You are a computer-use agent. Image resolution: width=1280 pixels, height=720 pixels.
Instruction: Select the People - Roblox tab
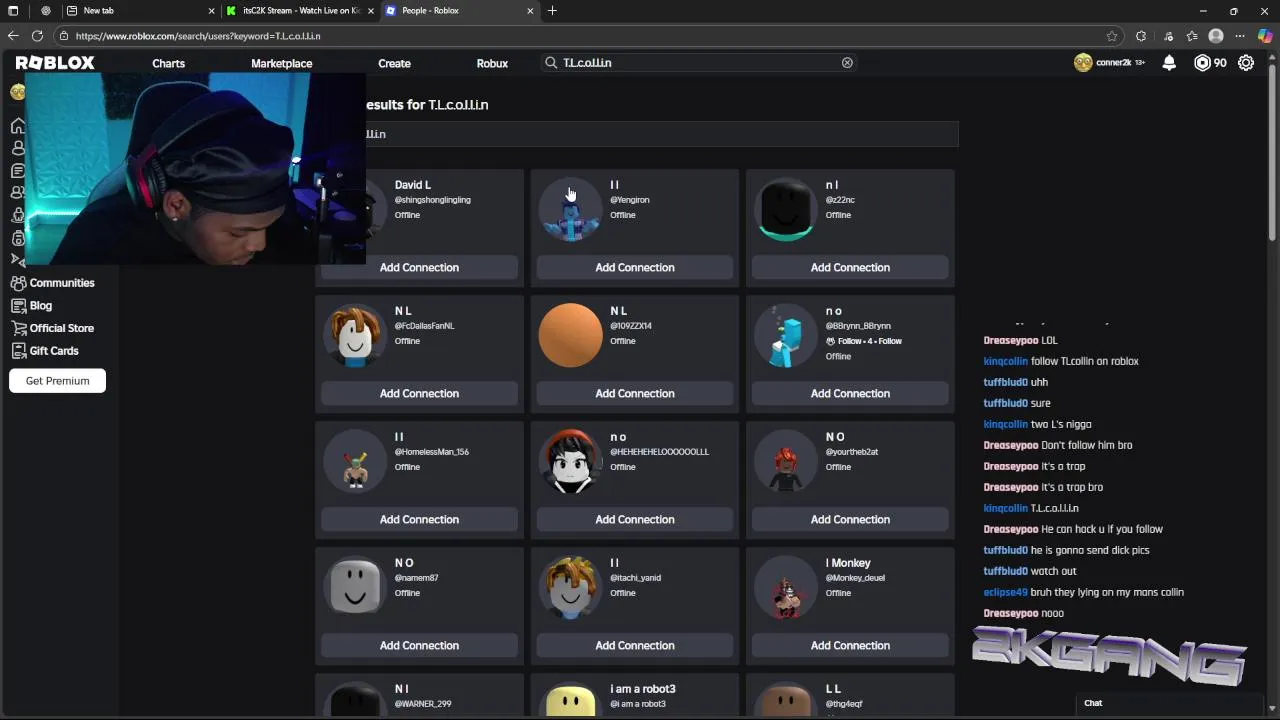[460, 11]
